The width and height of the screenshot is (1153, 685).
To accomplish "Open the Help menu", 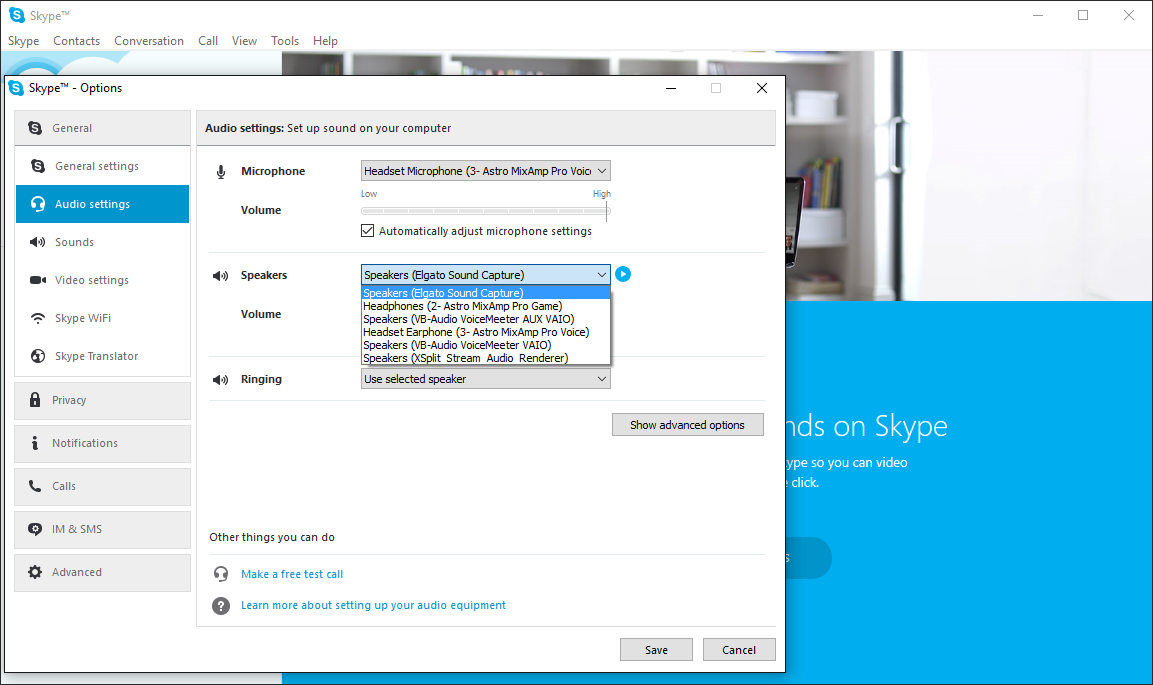I will (x=325, y=41).
